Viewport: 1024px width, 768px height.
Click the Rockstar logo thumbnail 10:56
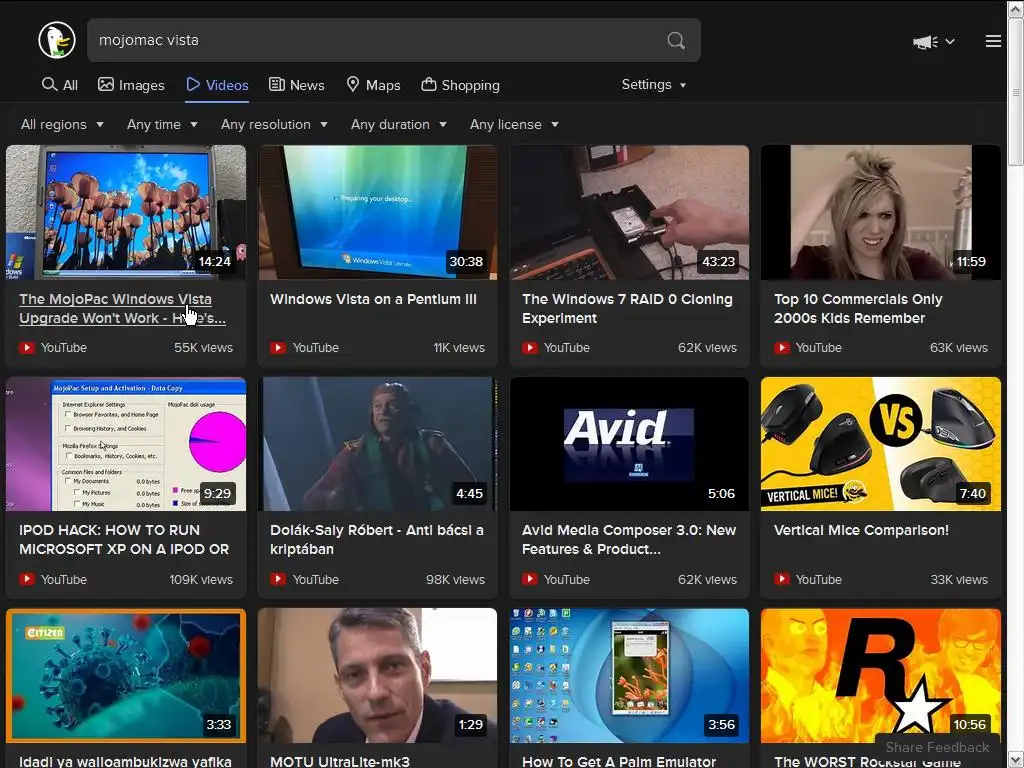(x=880, y=675)
